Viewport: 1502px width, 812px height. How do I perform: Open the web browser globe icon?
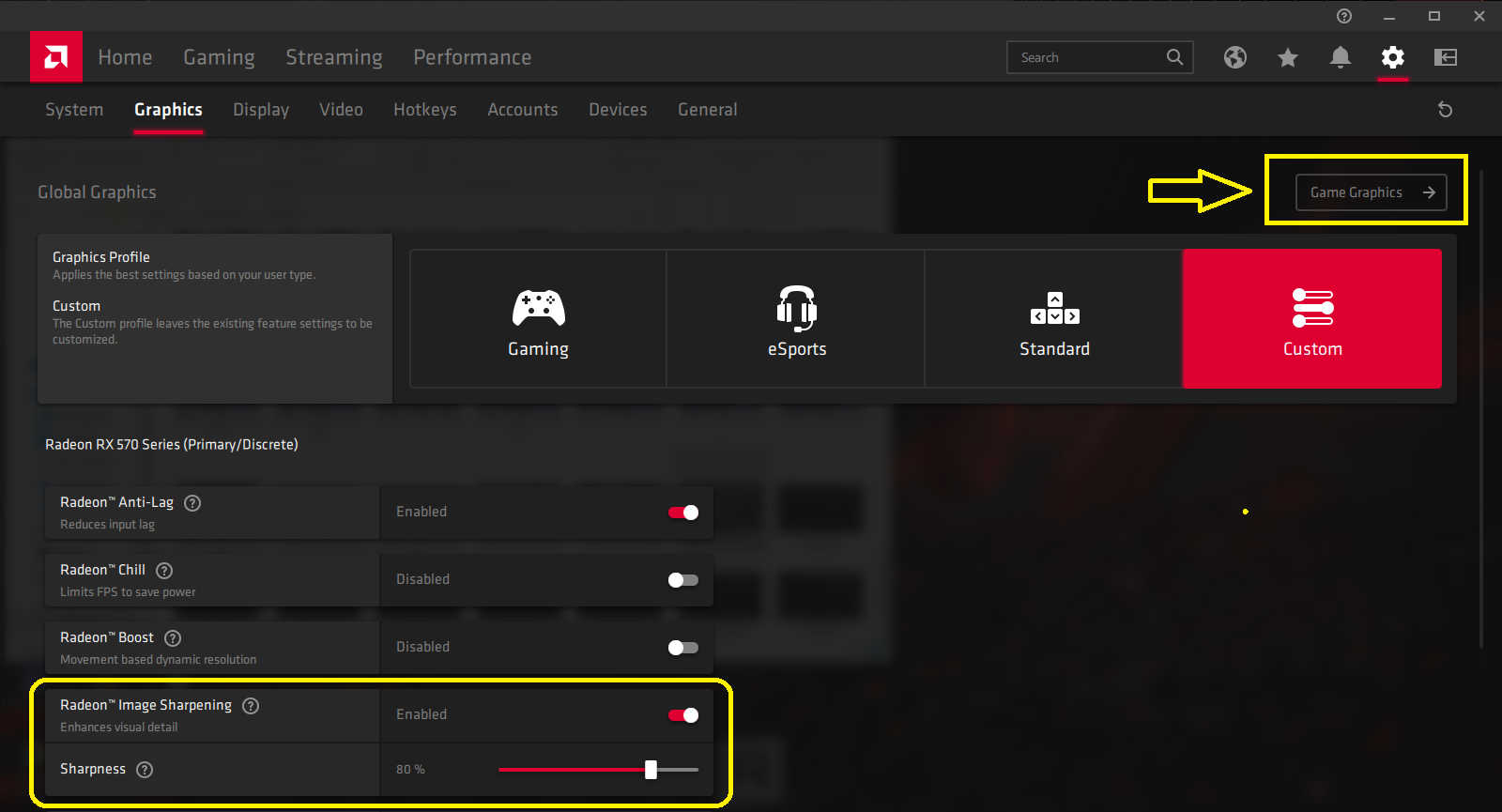(1235, 57)
